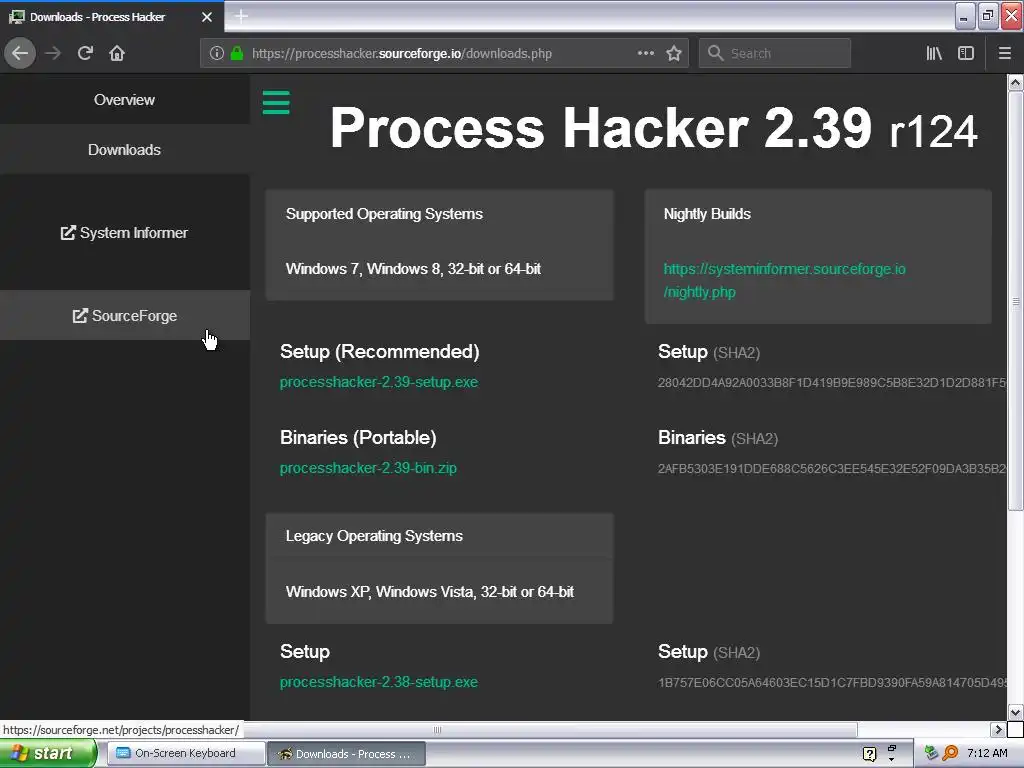1024x768 pixels.
Task: Click the horizontal scrollbar right arrow
Action: pos(997,729)
